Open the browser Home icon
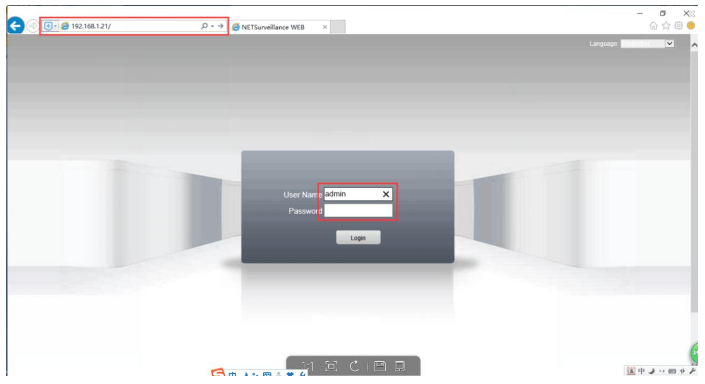The image size is (705, 384). pos(653,26)
